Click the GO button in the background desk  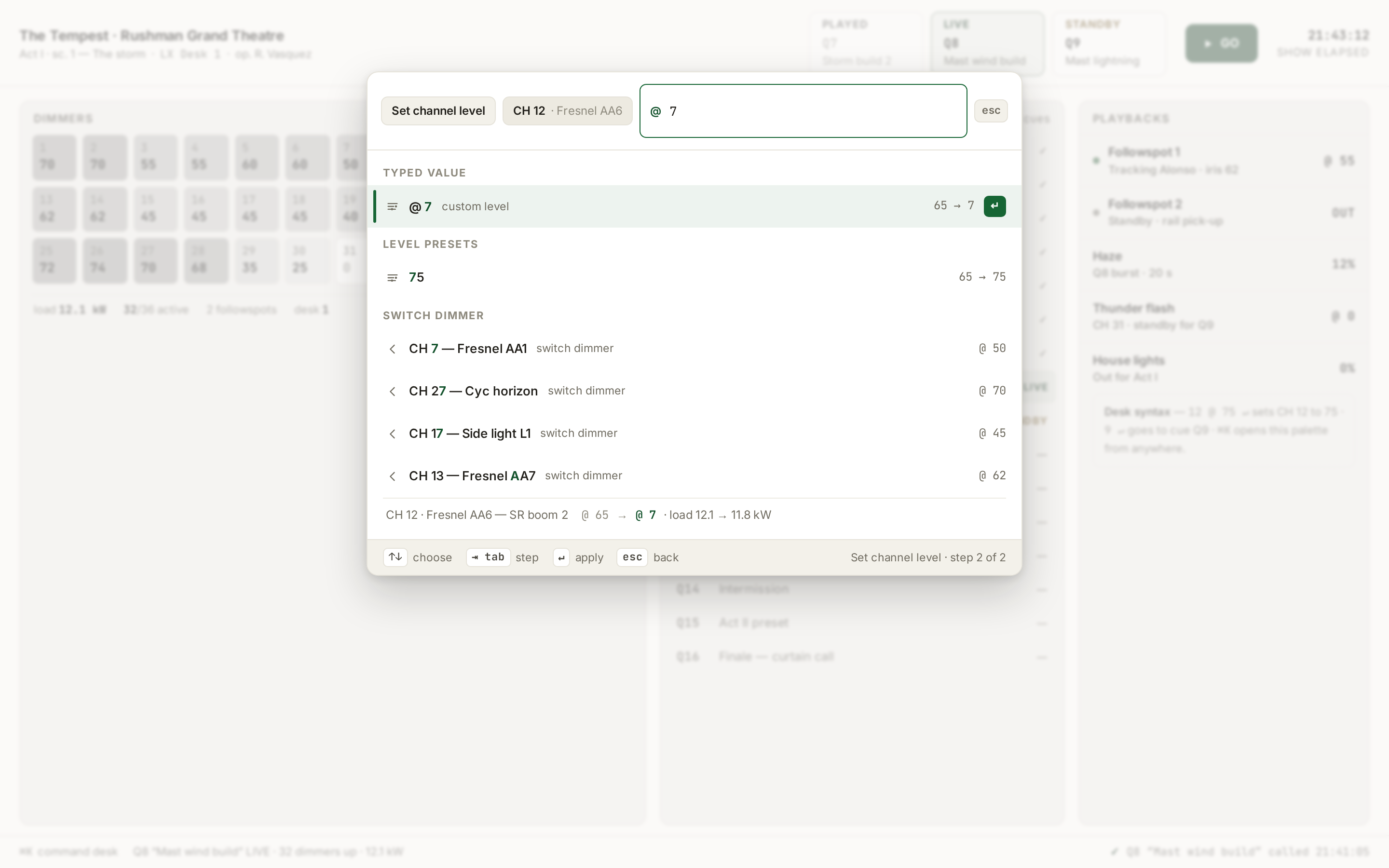tap(1221, 43)
